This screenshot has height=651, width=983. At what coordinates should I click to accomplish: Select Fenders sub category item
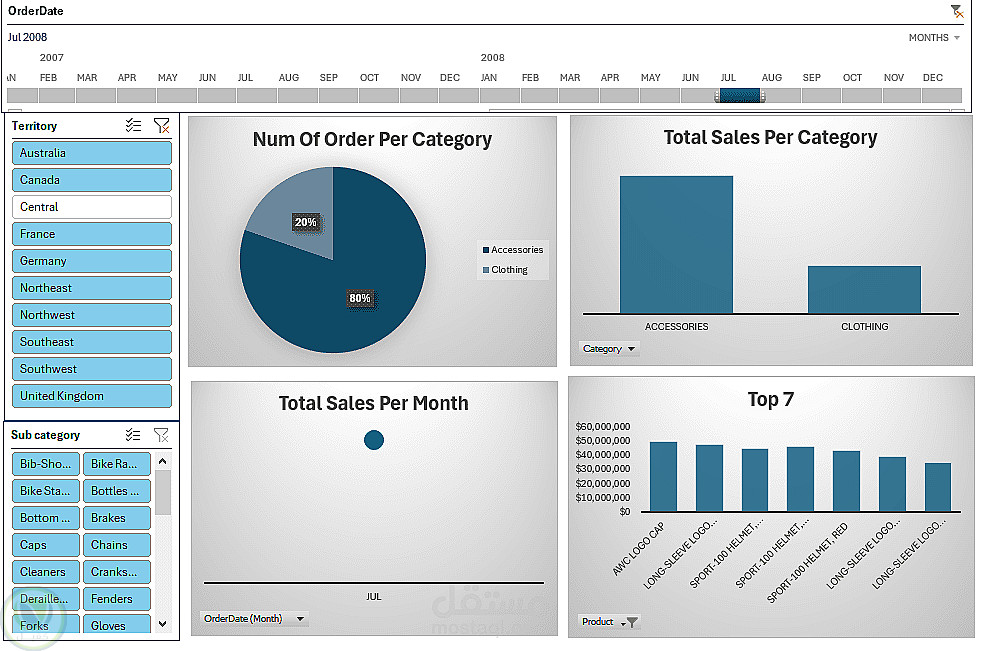[x=117, y=599]
